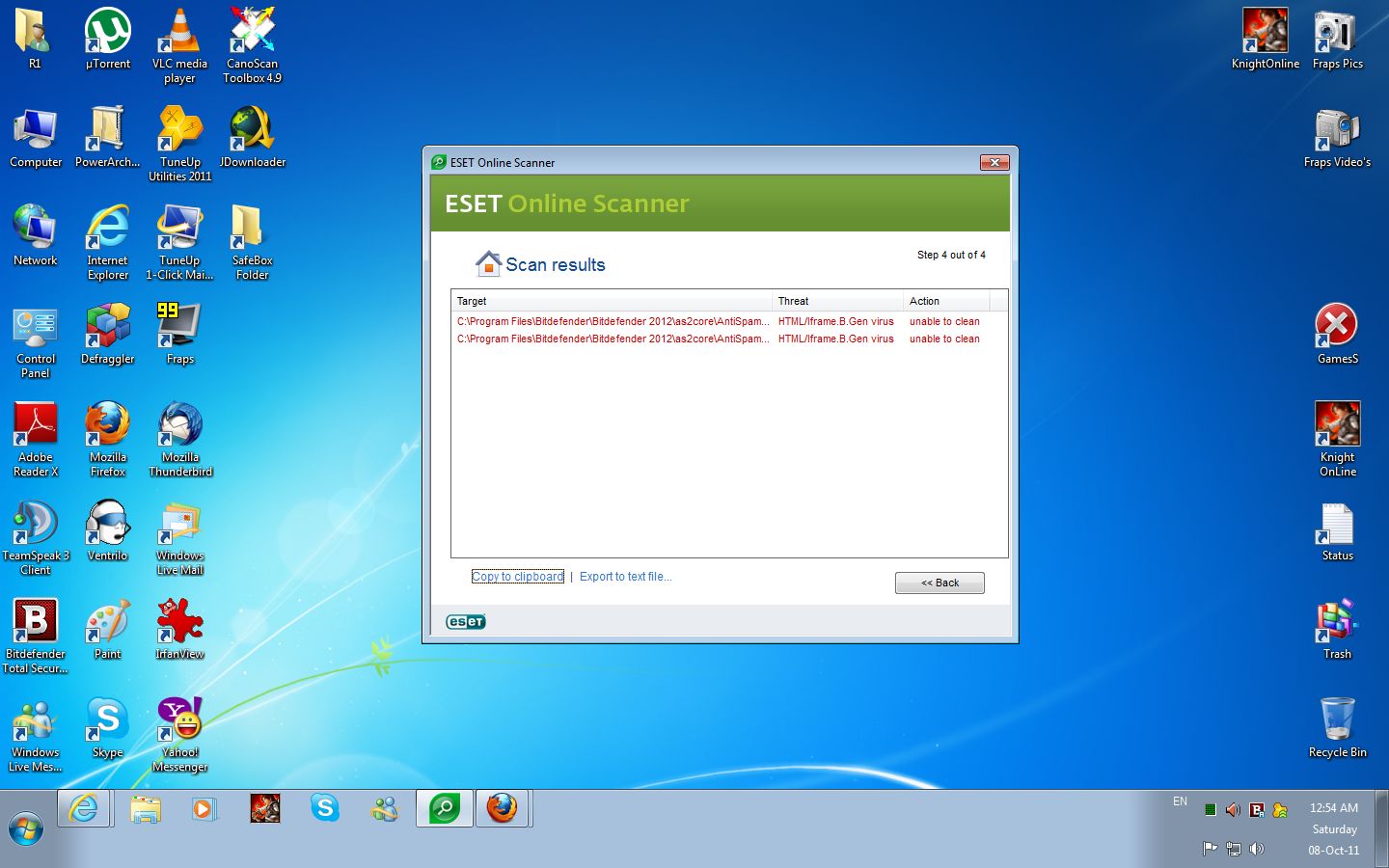
Task: Open Windows Explorer from the taskbar
Action: (x=145, y=808)
